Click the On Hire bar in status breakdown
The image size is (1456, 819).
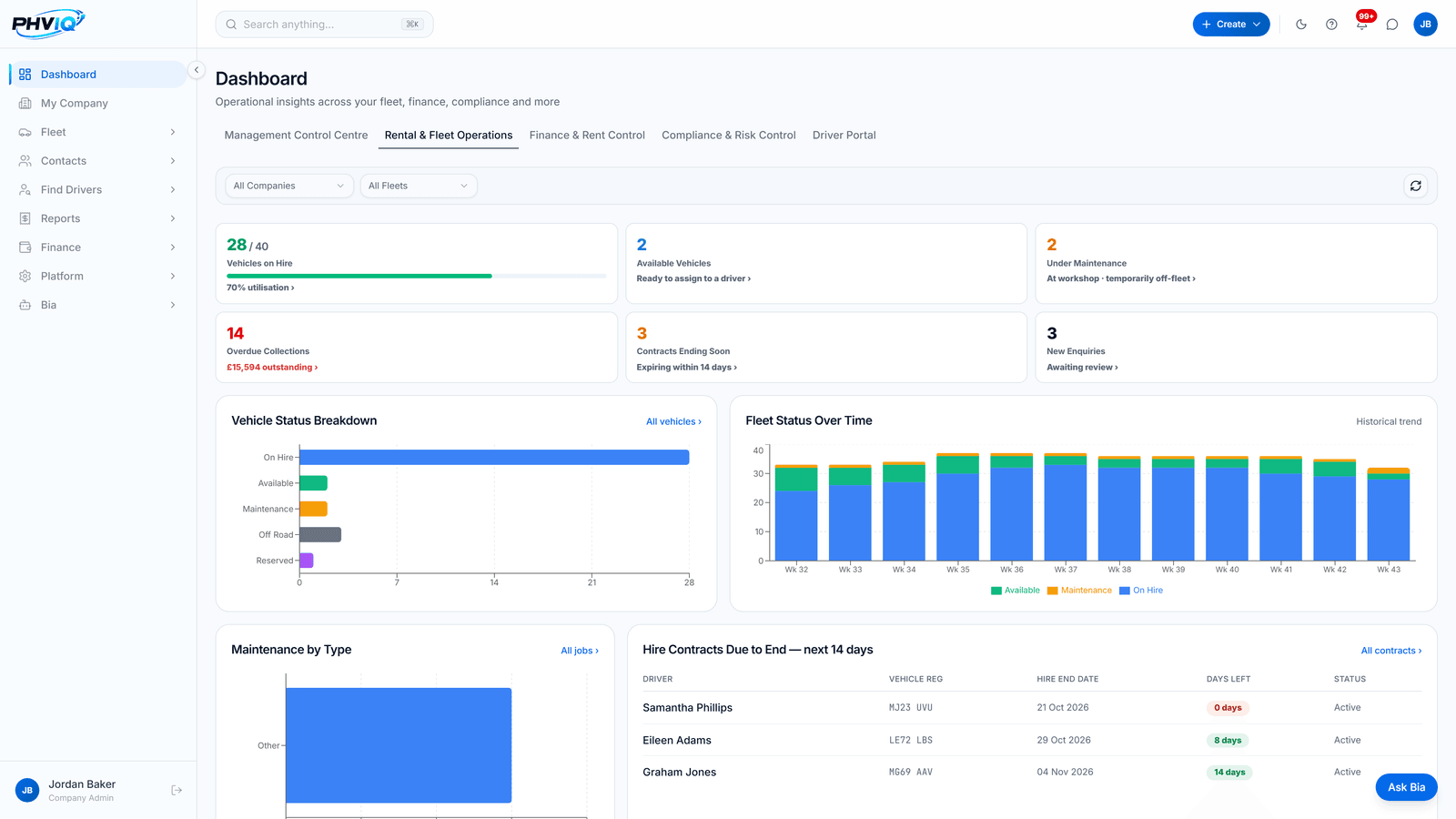[x=494, y=458]
